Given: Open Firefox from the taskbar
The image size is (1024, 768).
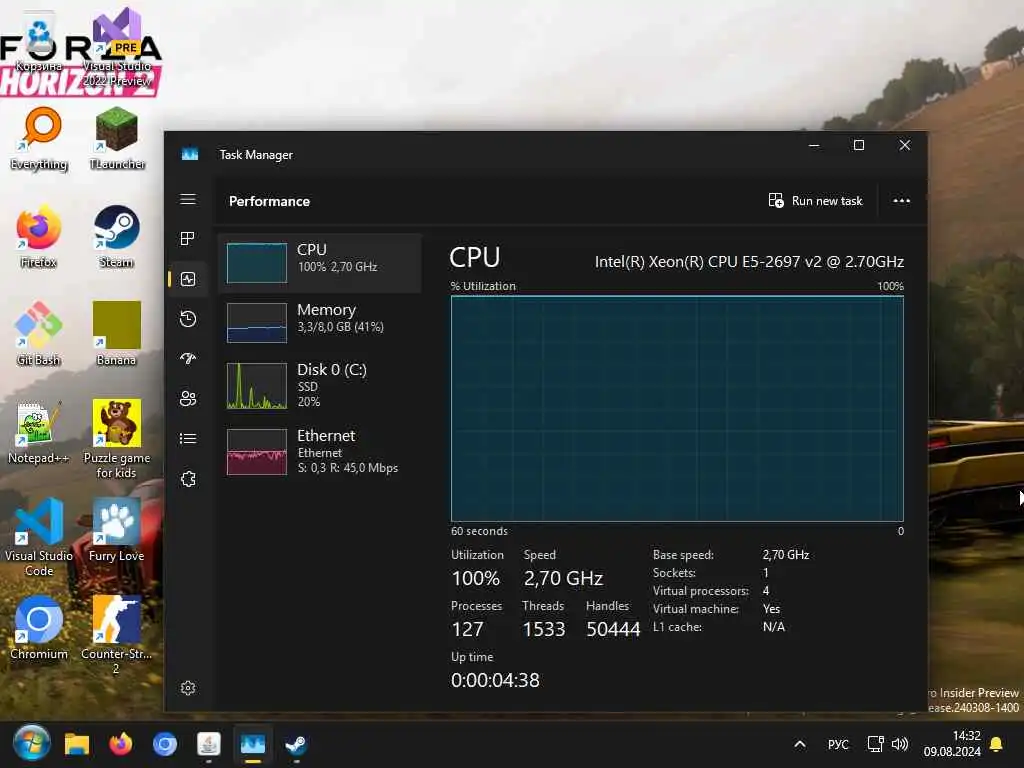Looking at the screenshot, I should [x=121, y=744].
